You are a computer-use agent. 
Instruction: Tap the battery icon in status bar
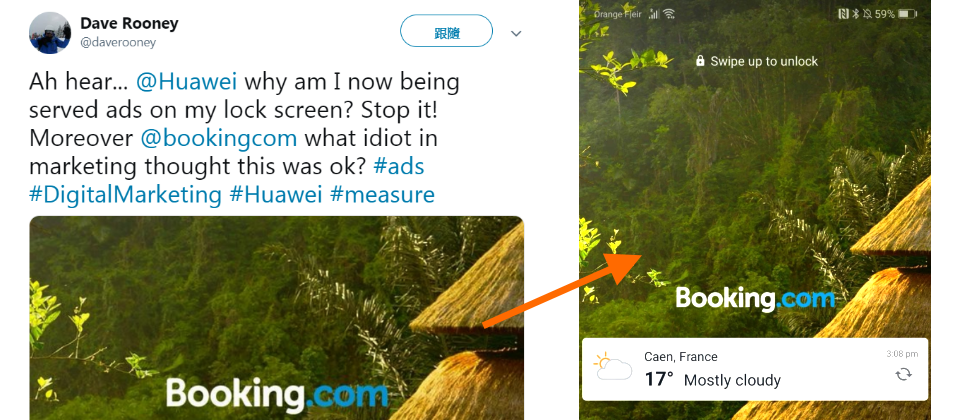(907, 13)
